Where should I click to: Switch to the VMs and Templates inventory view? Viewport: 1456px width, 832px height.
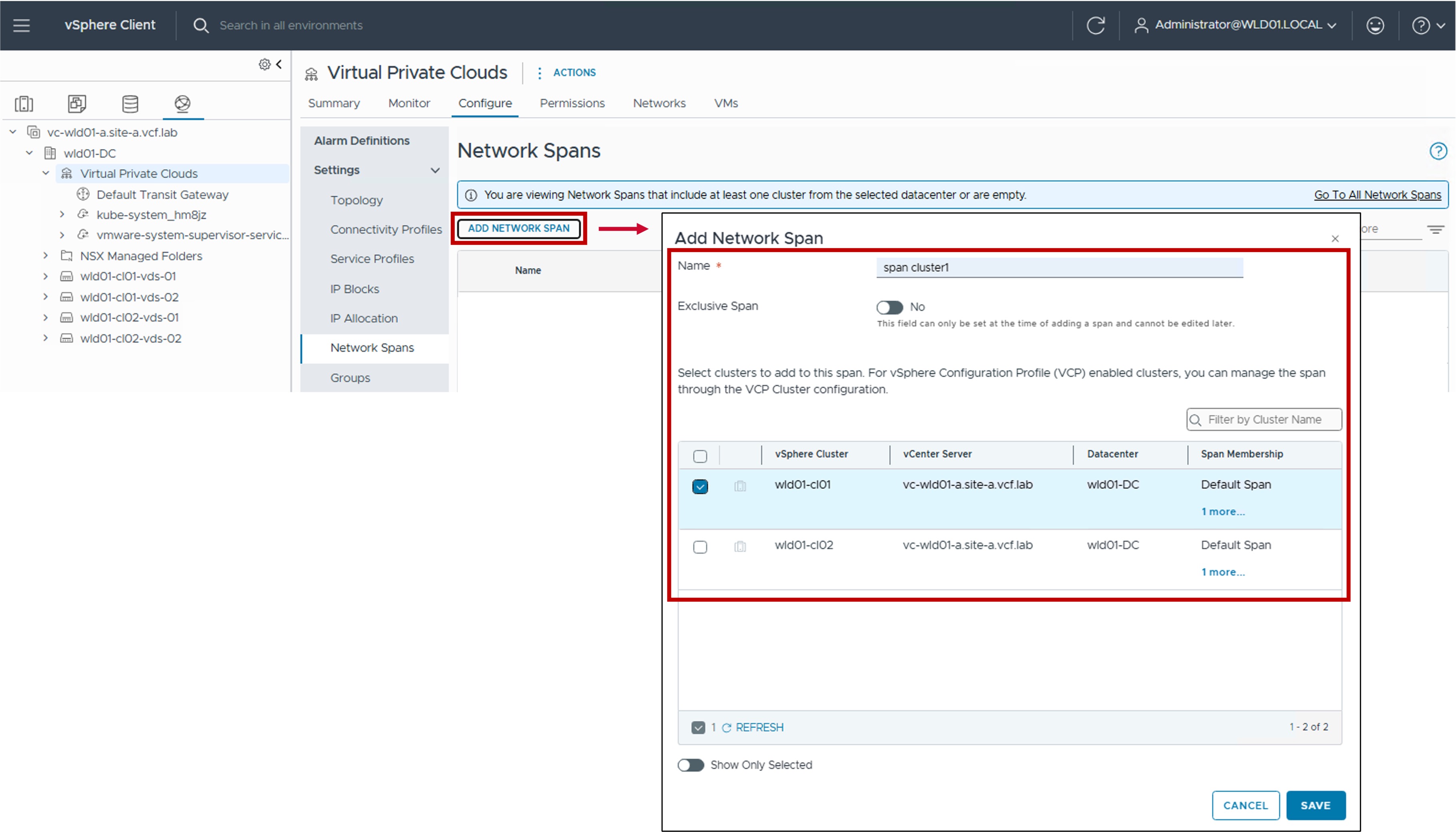pos(76,104)
